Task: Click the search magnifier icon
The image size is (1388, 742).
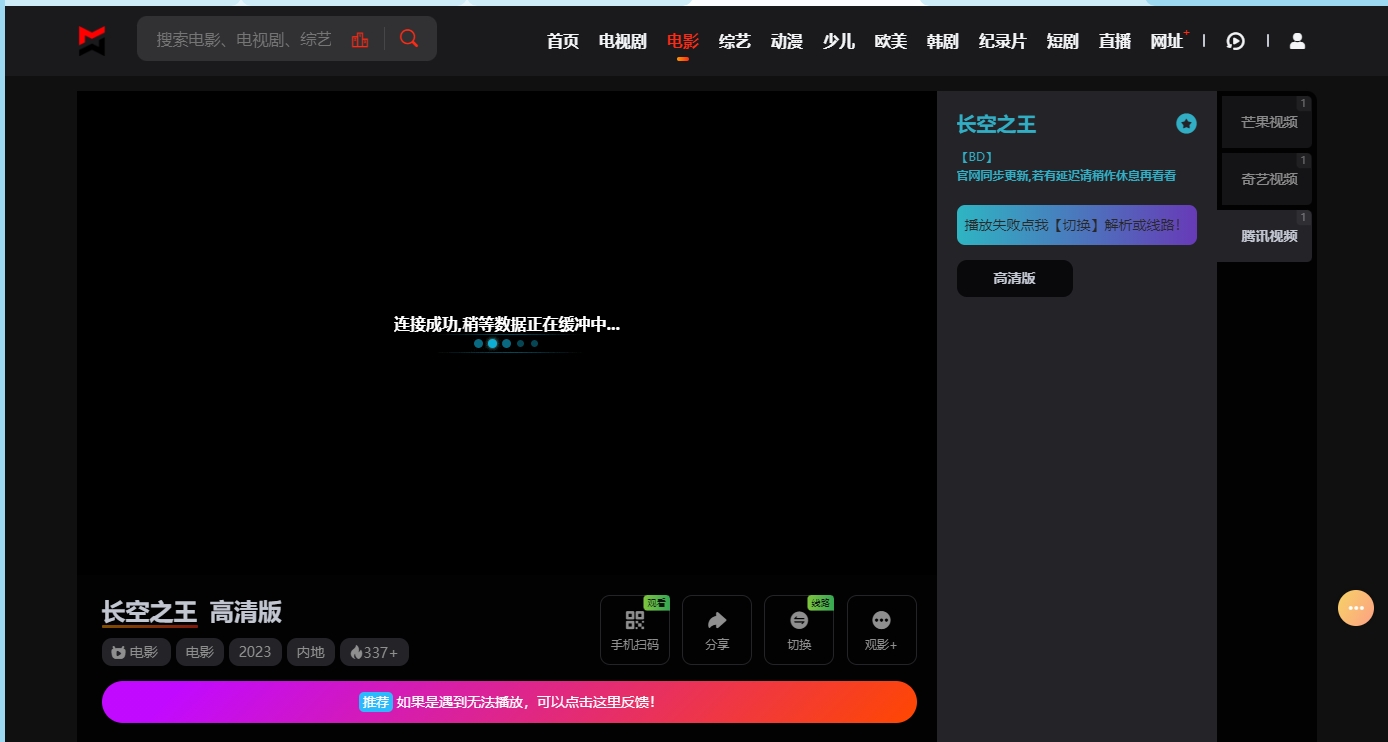Action: (409, 37)
